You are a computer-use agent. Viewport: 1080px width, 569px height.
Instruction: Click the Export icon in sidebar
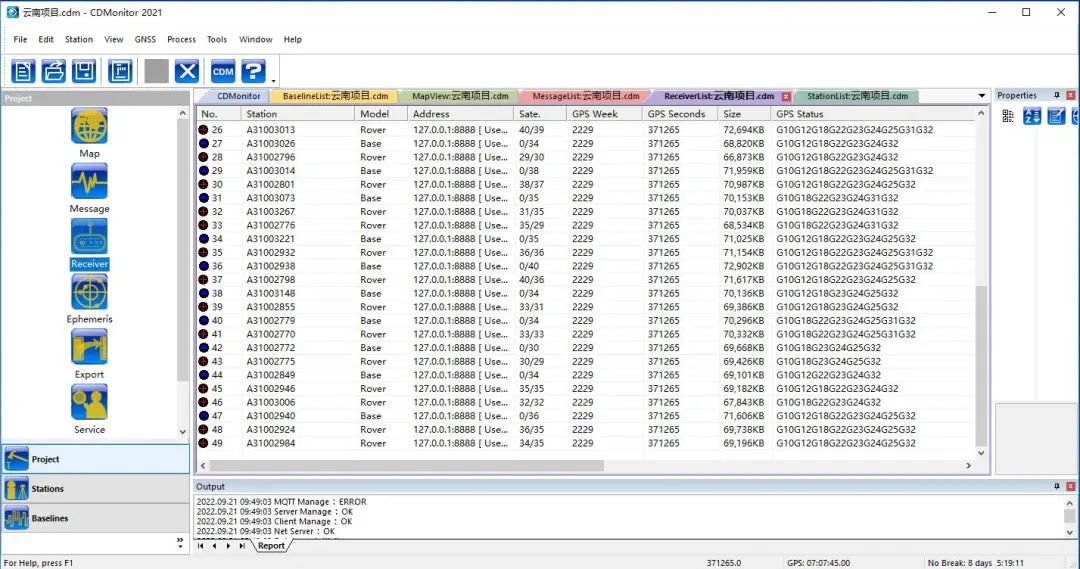(x=89, y=348)
